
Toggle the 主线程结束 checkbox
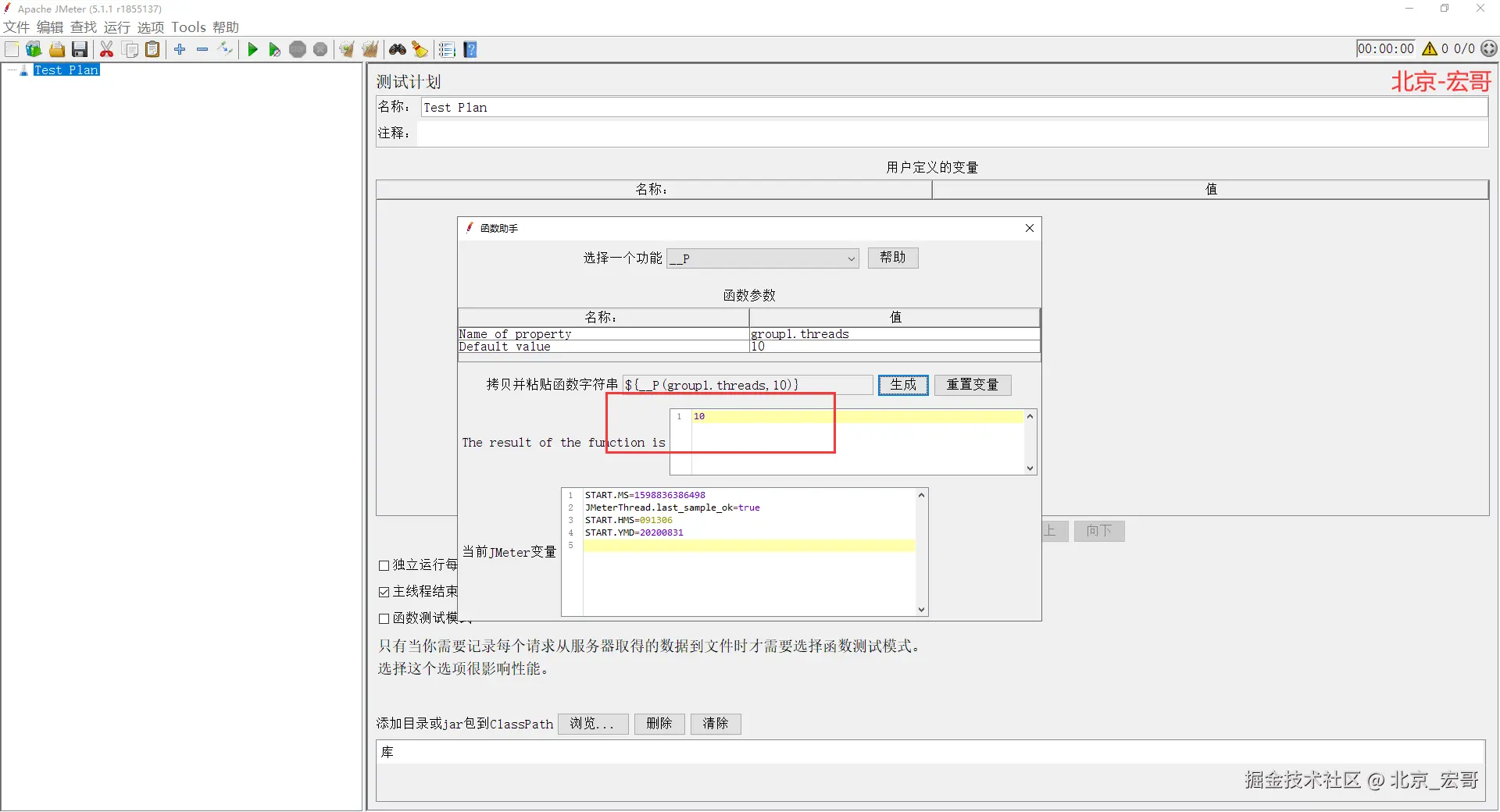(x=384, y=592)
